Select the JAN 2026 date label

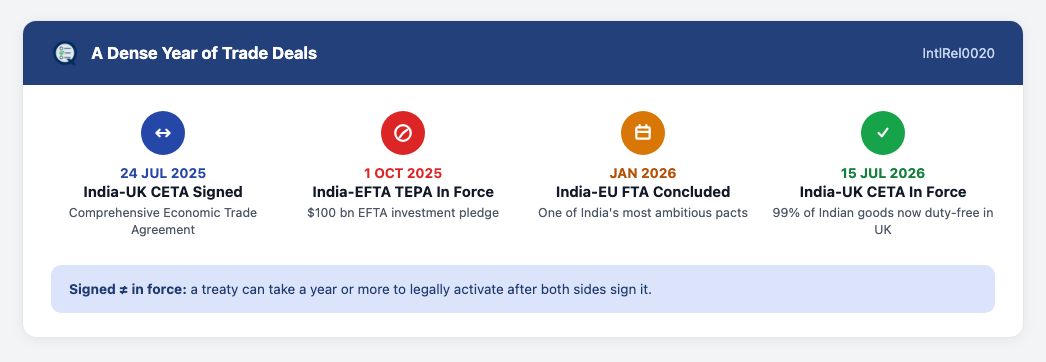point(643,173)
